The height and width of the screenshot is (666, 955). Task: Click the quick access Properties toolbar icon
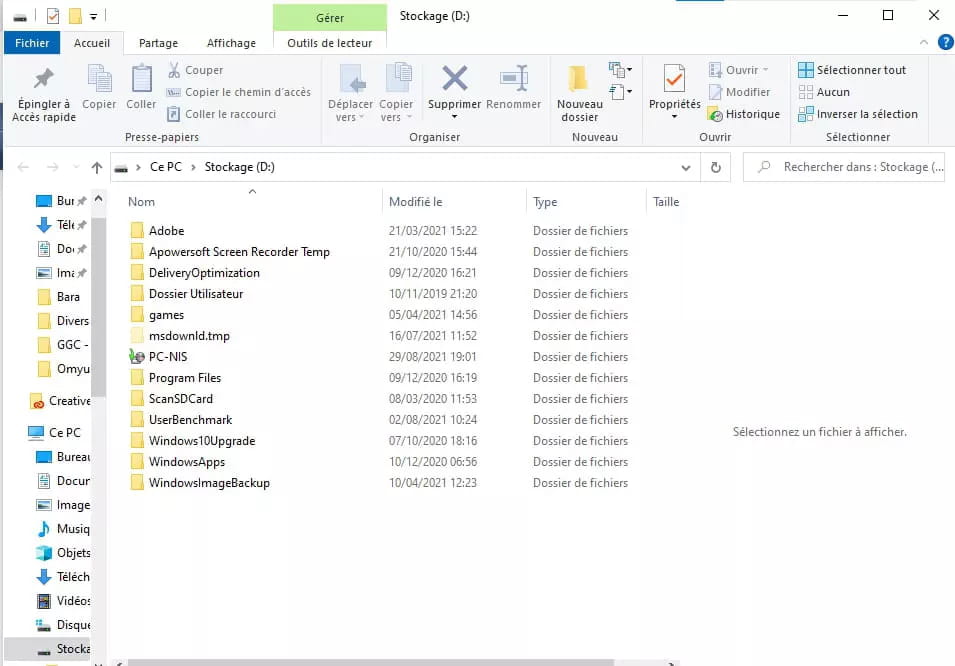[53, 16]
